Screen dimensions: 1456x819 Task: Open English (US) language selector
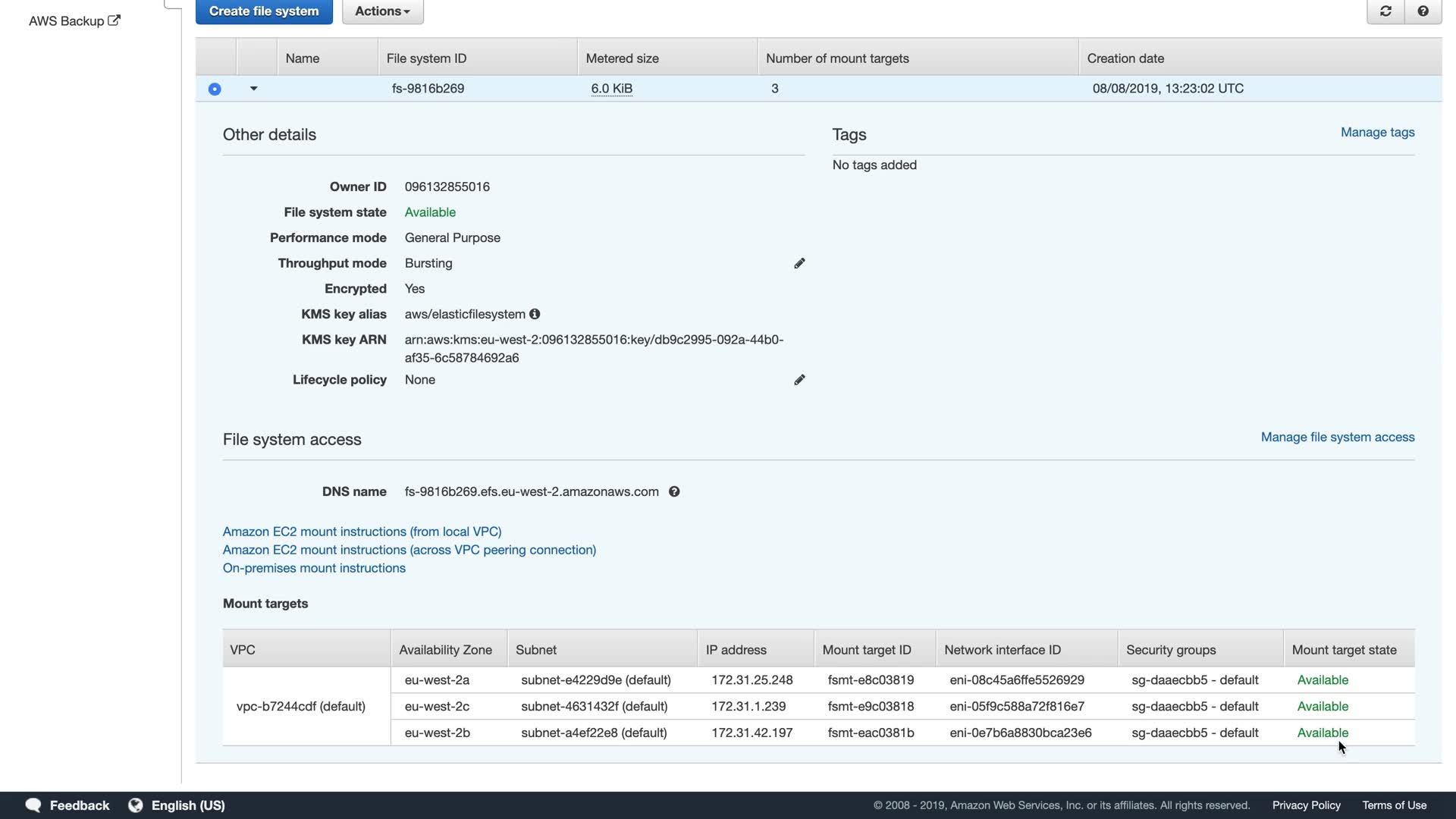[x=188, y=805]
